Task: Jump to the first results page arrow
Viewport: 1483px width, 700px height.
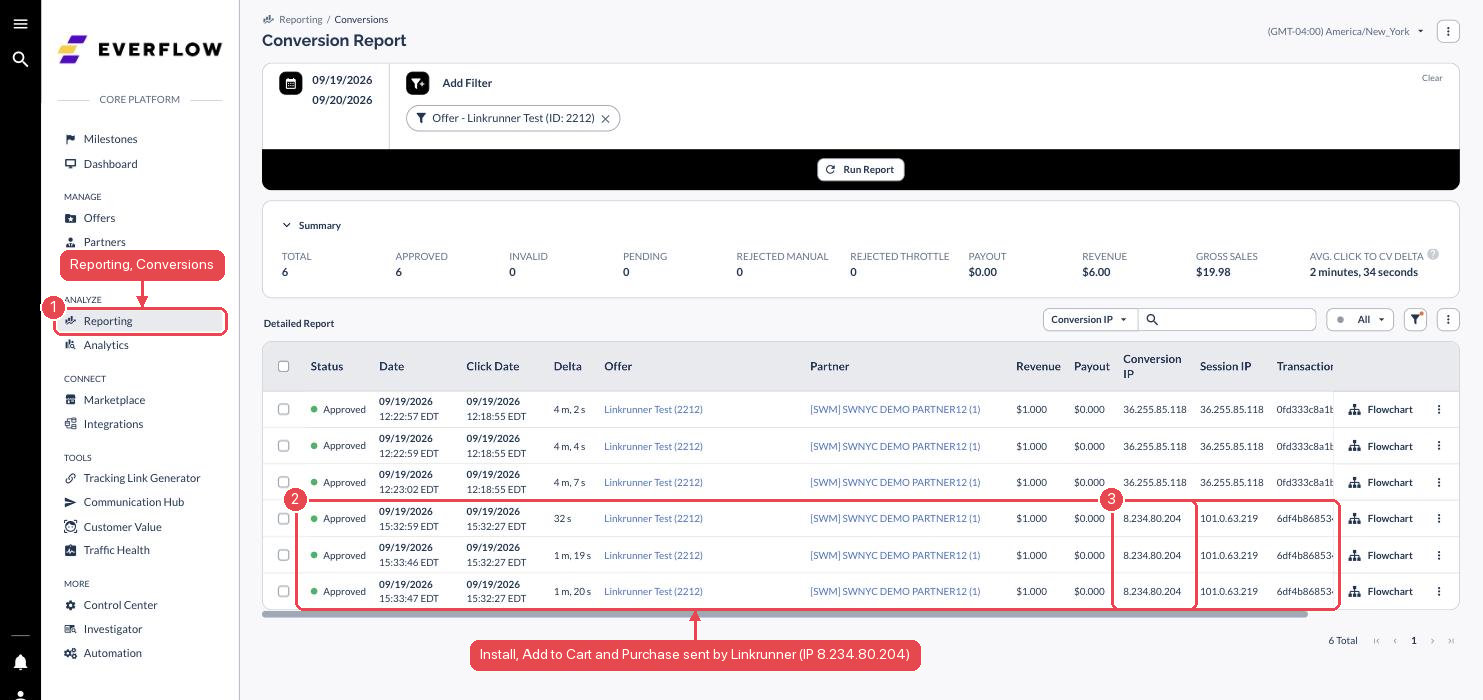Action: click(1377, 641)
